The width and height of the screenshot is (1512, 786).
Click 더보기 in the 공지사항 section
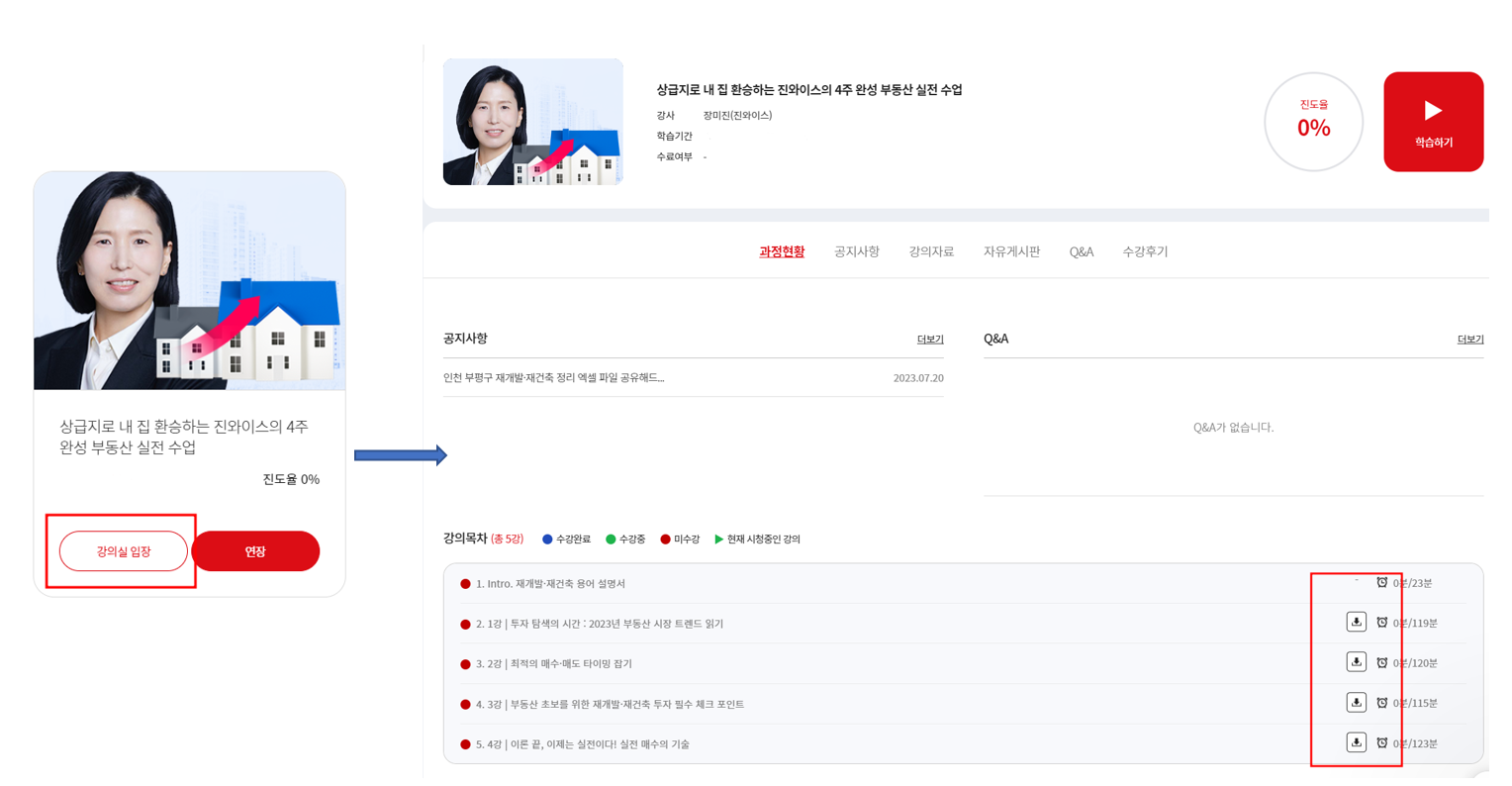[929, 340]
